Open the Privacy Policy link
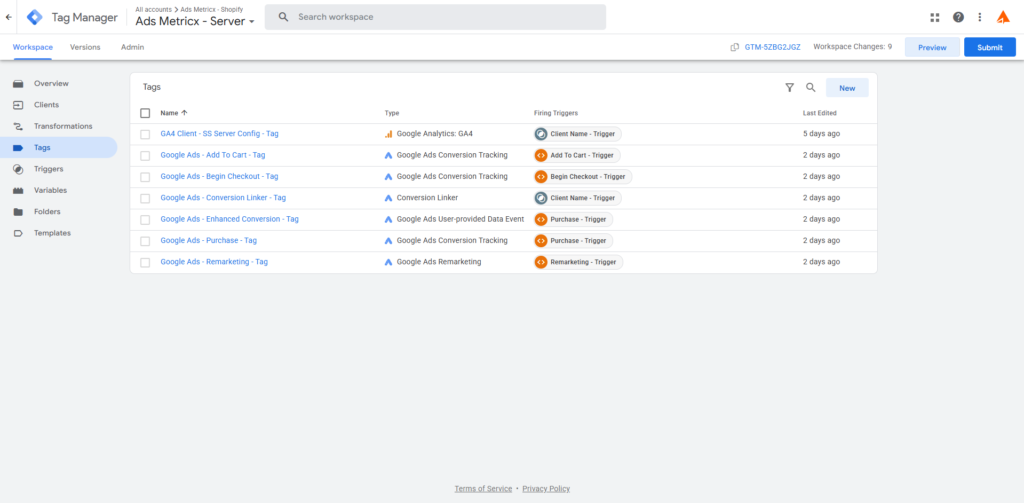This screenshot has height=503, width=1024. point(546,489)
